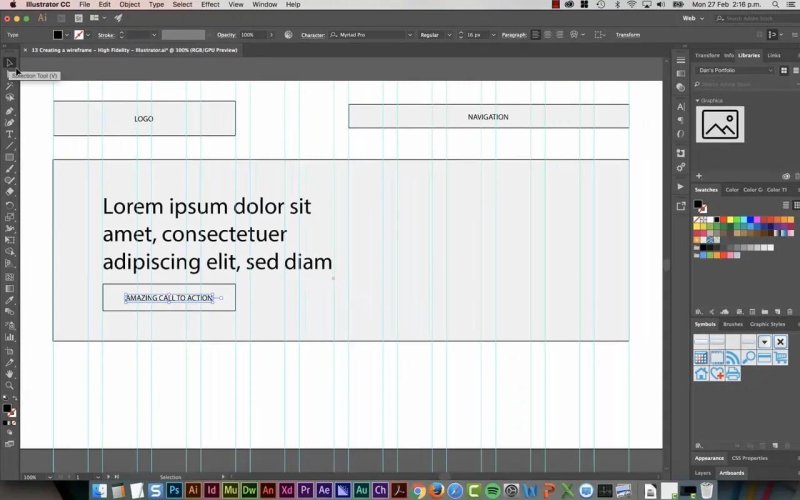Open fill color dropdown in control bar
800x500 pixels.
(x=67, y=35)
